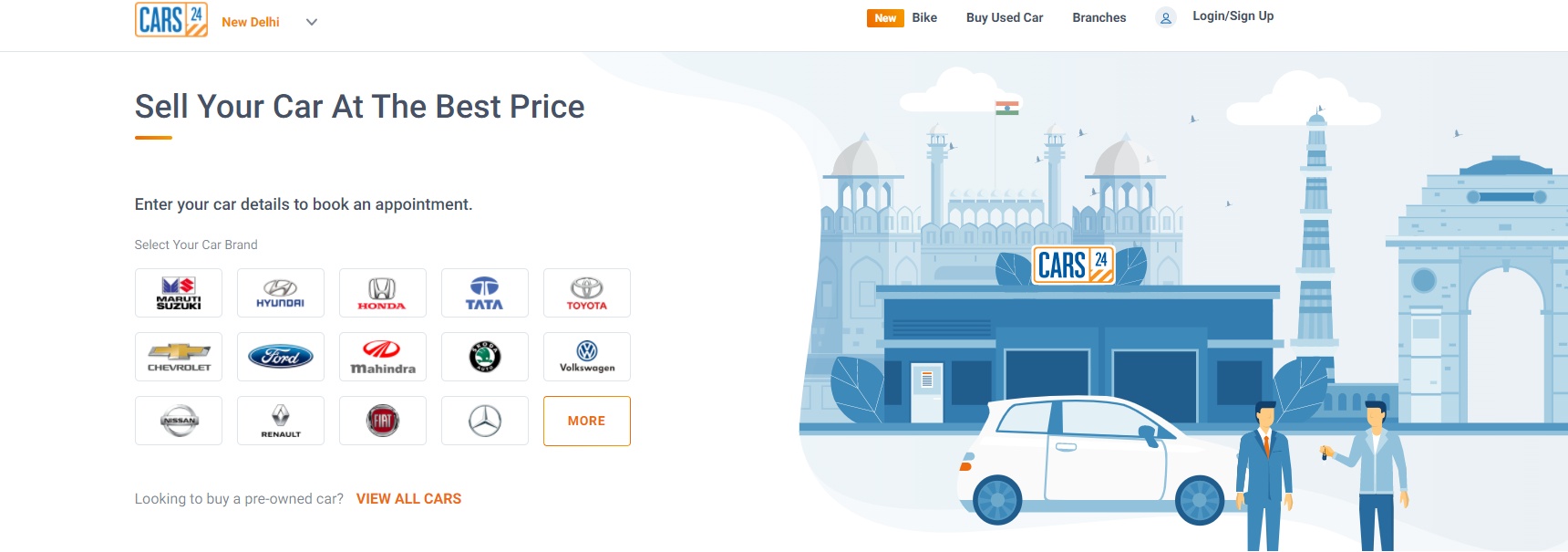
Task: Pick the Honda brand logo
Action: (x=383, y=293)
